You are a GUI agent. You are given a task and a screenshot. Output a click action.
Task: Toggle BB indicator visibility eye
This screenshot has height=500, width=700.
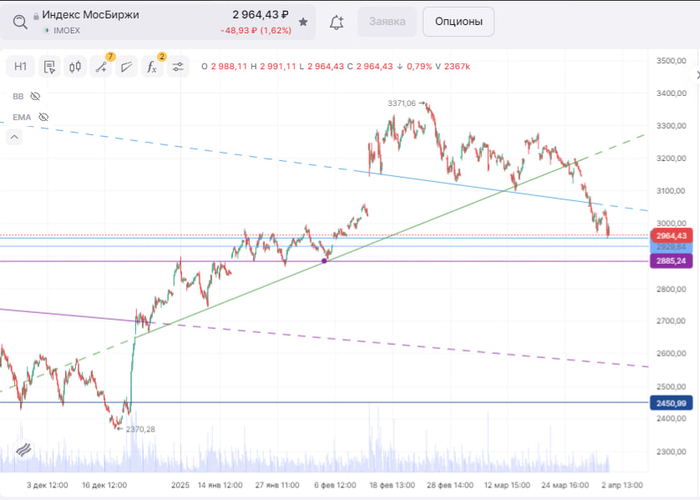[35, 96]
